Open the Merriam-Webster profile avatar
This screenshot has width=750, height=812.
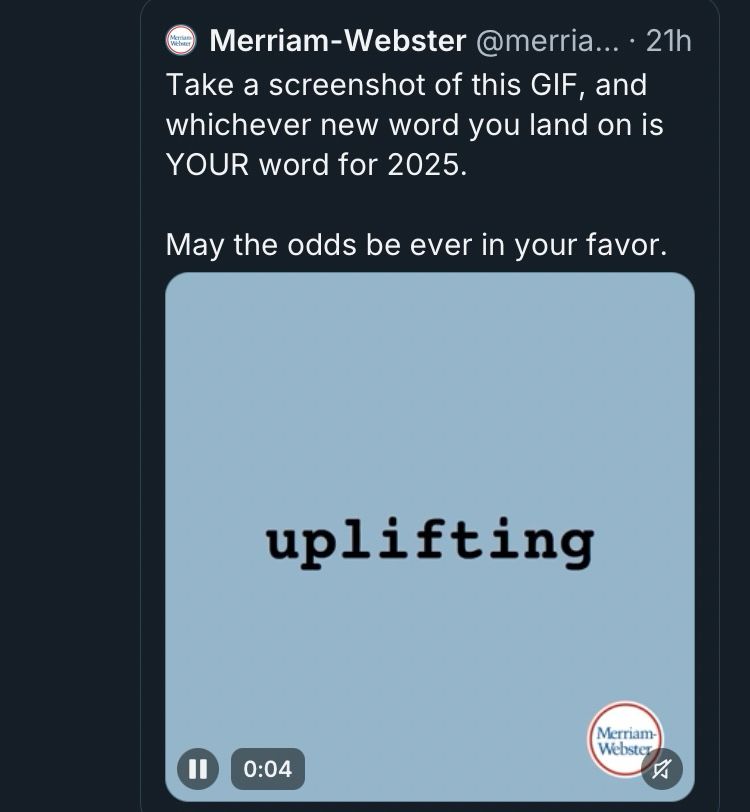(x=180, y=40)
